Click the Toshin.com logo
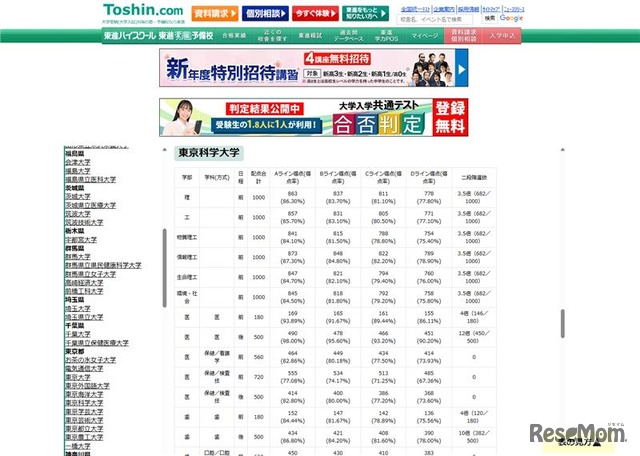This screenshot has height=456, width=640. (143, 10)
